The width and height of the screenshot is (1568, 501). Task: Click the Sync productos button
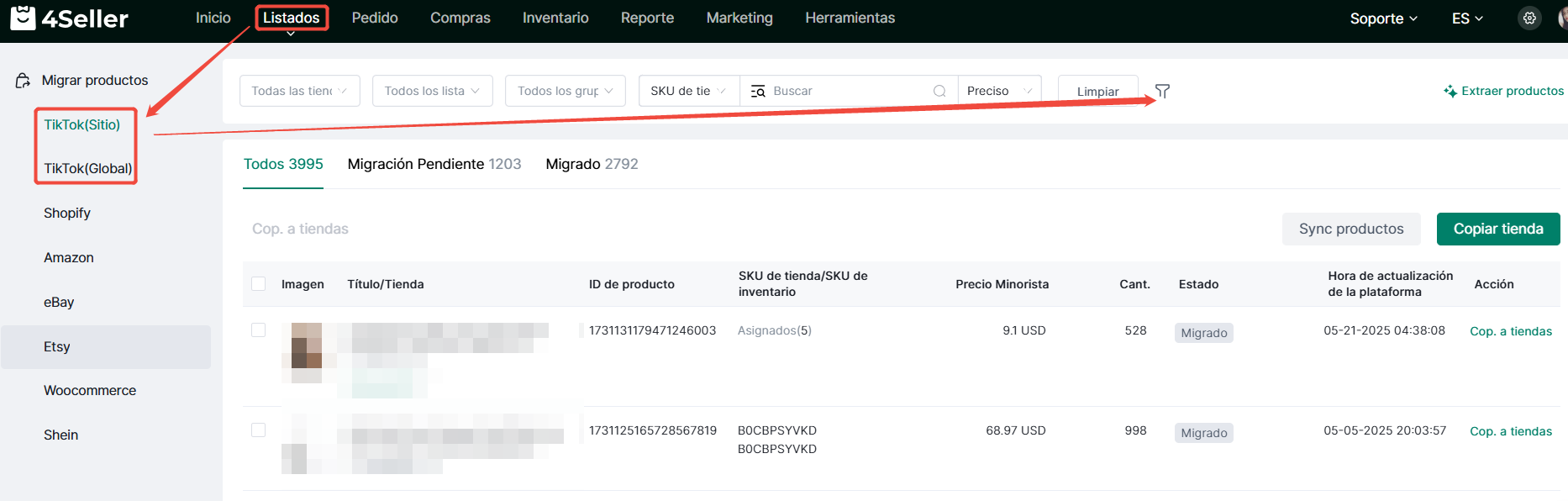click(1351, 229)
